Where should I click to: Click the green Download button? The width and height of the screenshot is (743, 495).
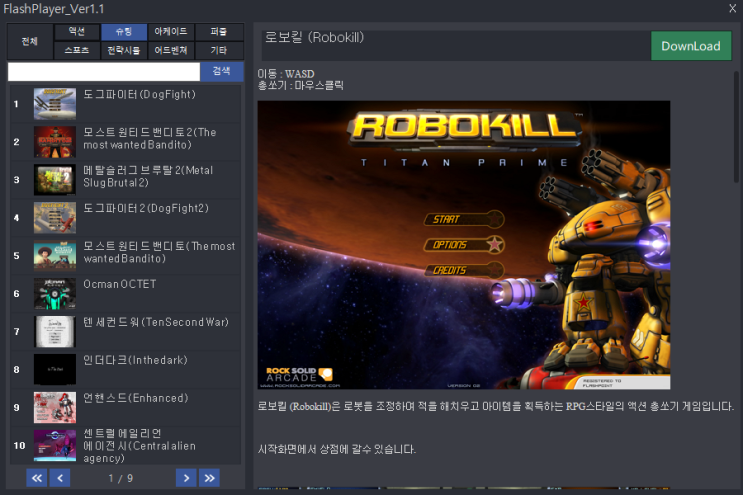coord(691,46)
